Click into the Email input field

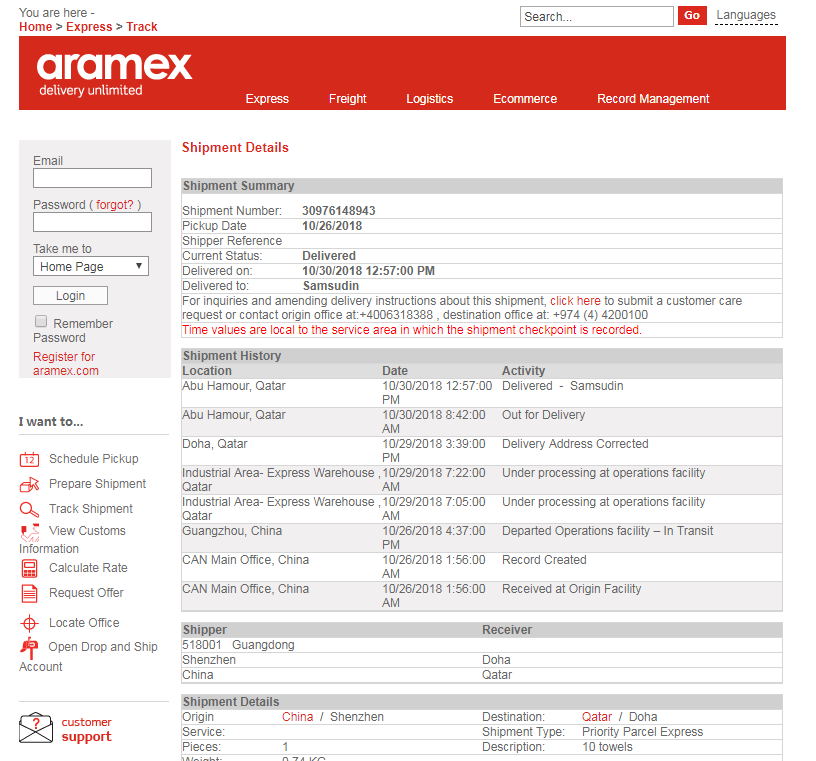[x=92, y=178]
